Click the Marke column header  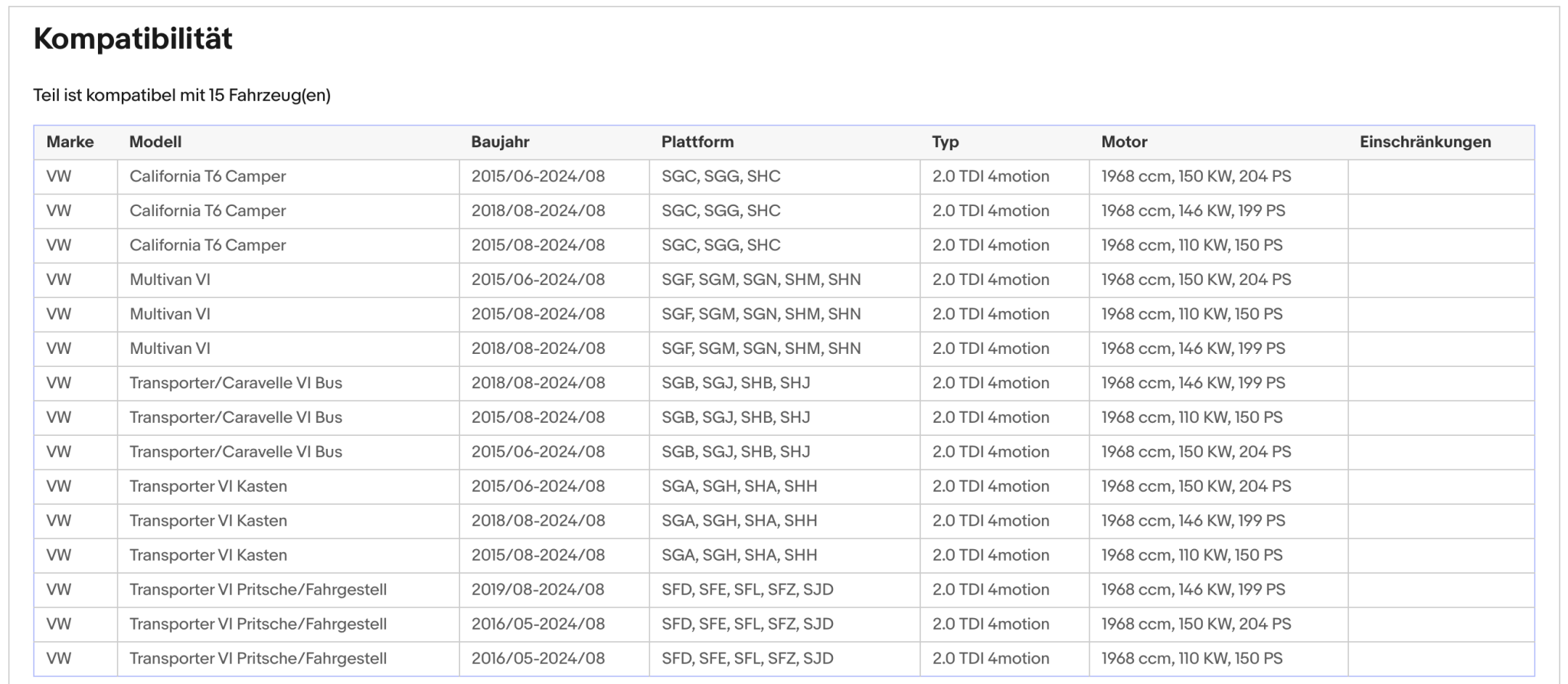click(70, 142)
